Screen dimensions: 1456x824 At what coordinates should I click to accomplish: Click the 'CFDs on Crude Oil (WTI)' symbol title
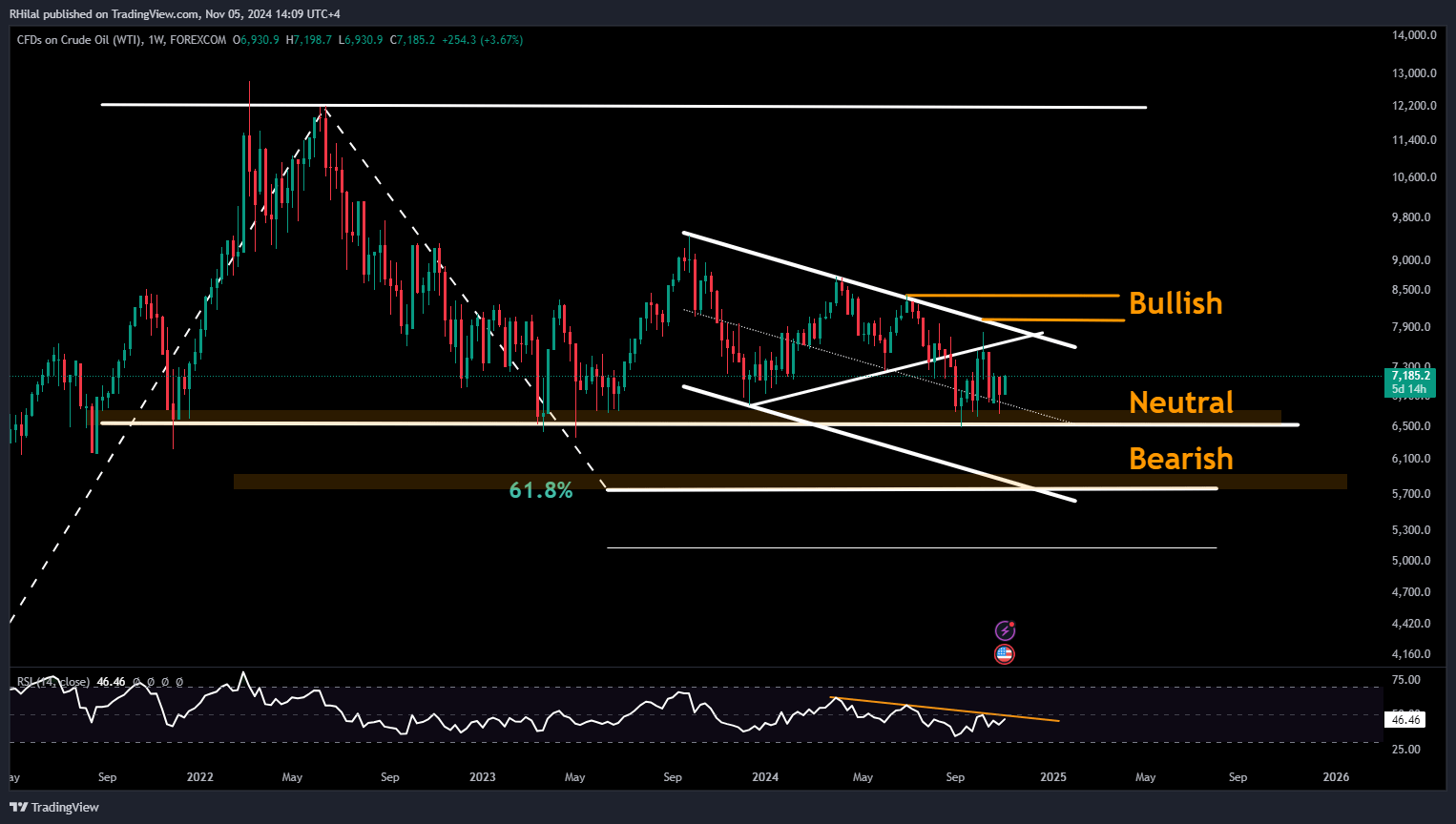coord(80,40)
